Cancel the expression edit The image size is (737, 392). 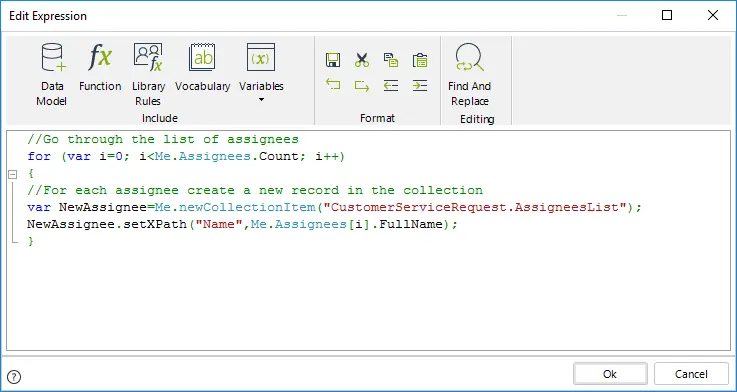691,374
